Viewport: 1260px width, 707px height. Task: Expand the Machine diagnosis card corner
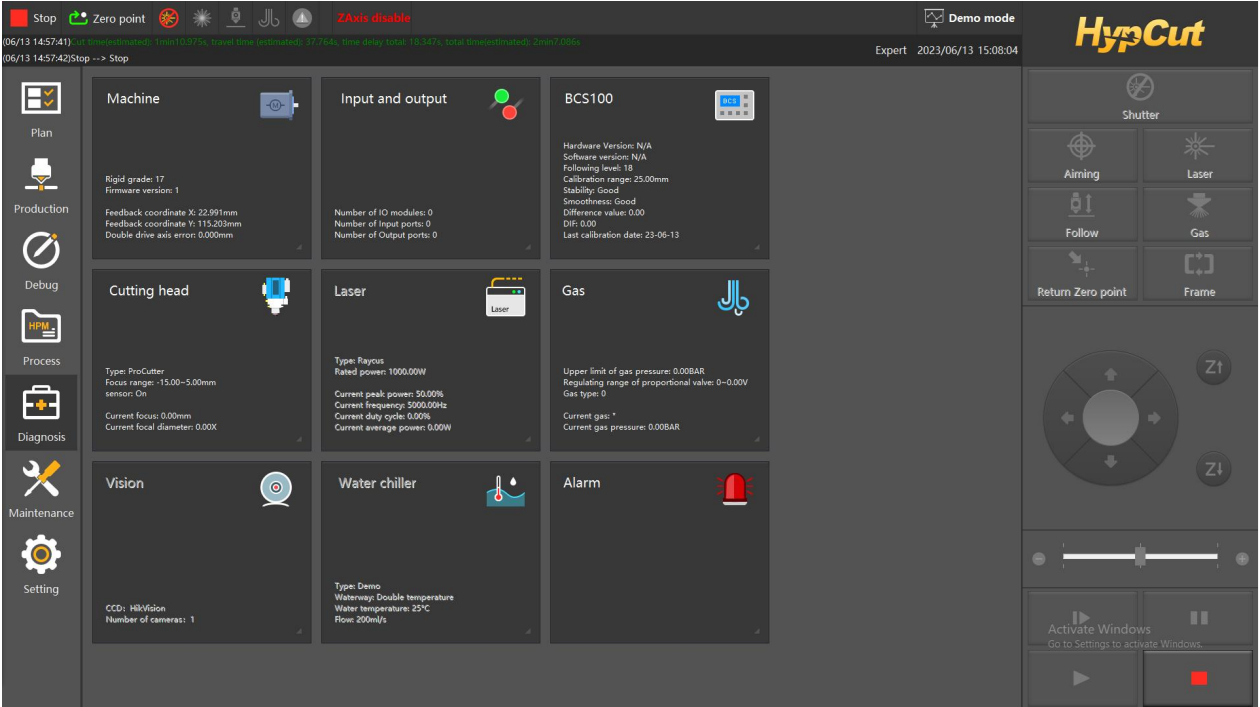[298, 247]
